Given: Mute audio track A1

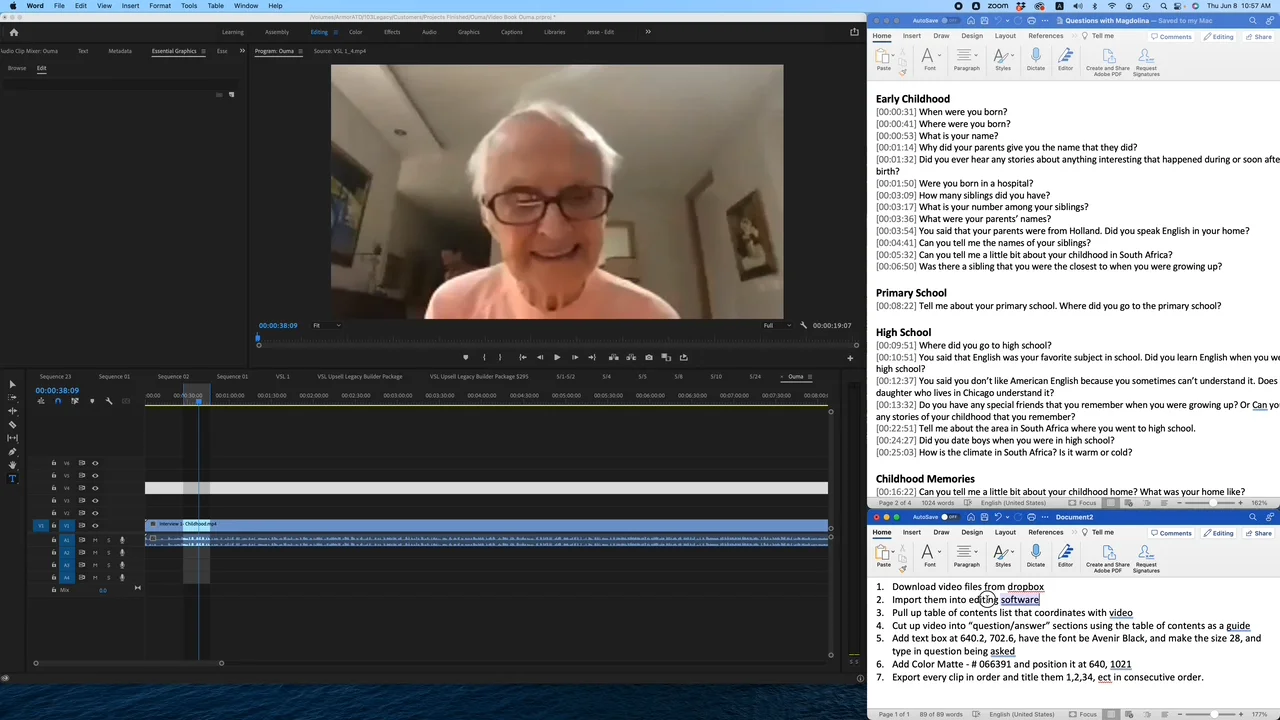Looking at the screenshot, I should [95, 540].
